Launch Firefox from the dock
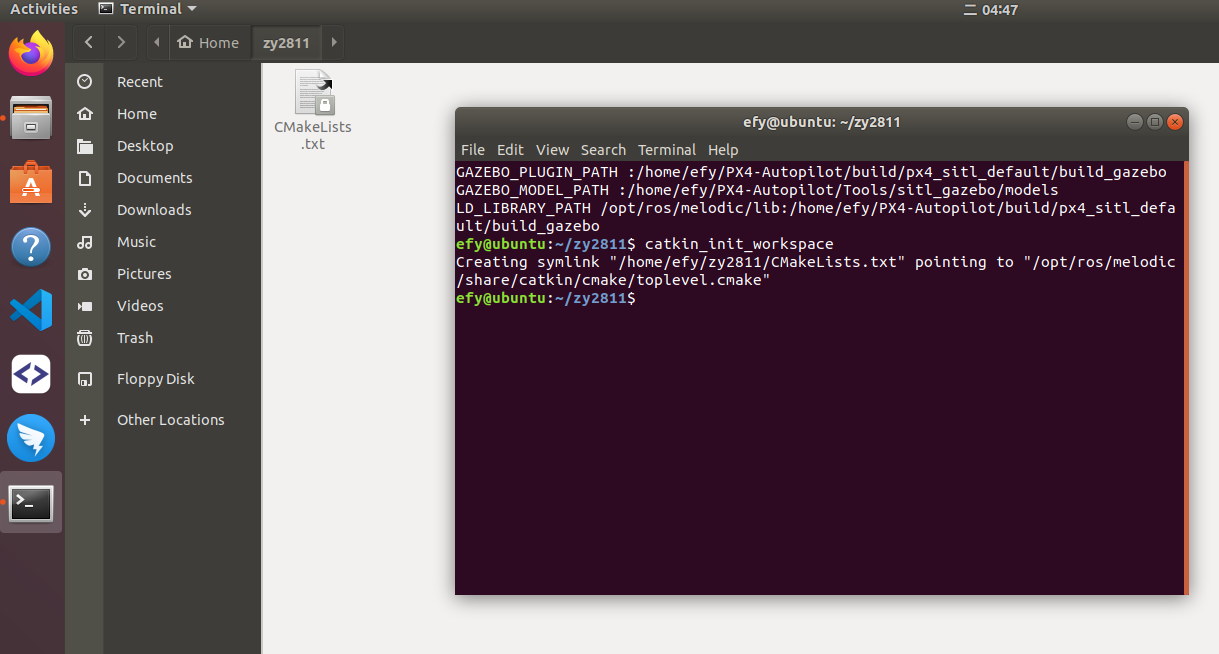The width and height of the screenshot is (1219, 654). pos(31,53)
